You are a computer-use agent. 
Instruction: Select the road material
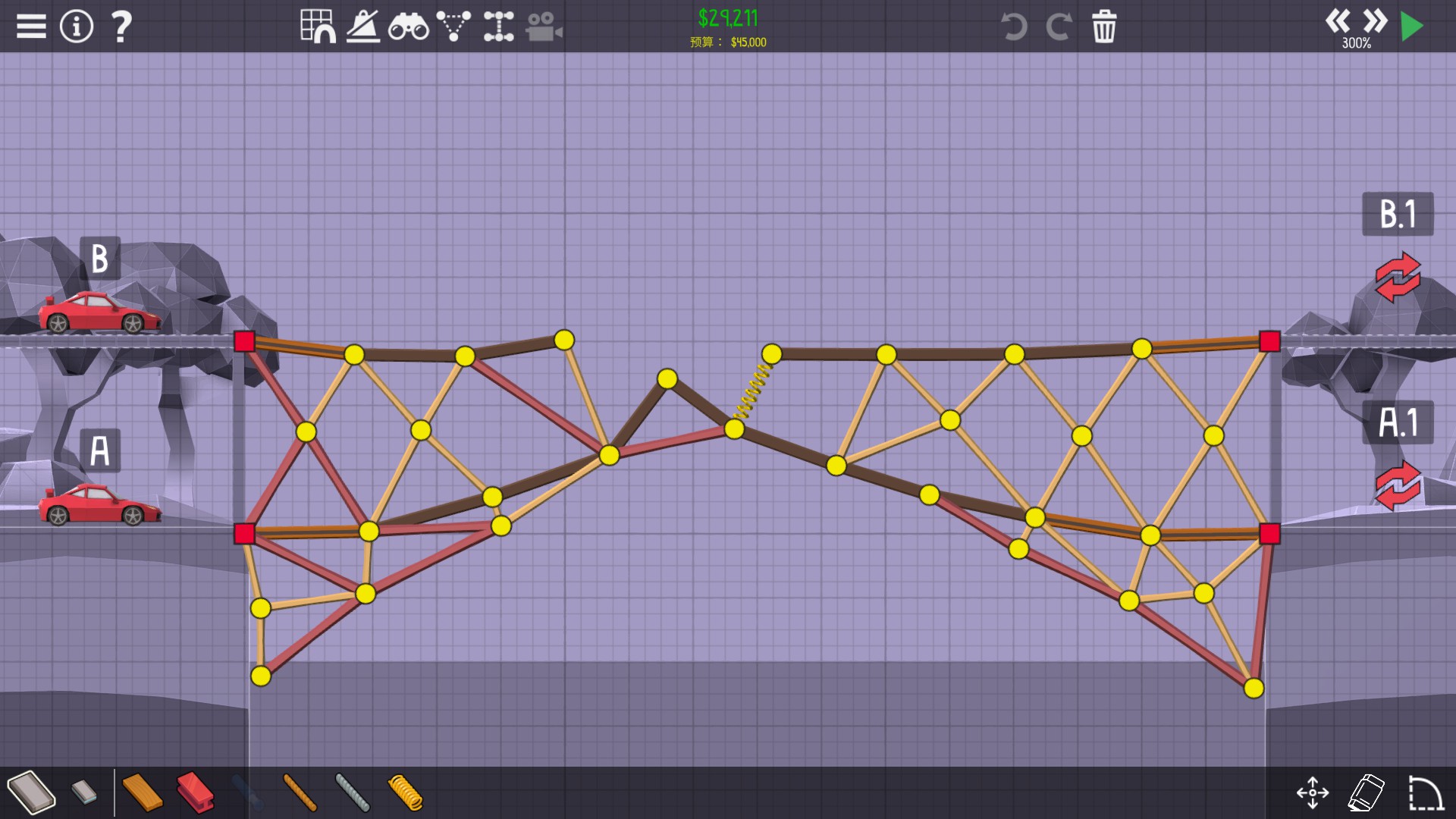coord(32,792)
